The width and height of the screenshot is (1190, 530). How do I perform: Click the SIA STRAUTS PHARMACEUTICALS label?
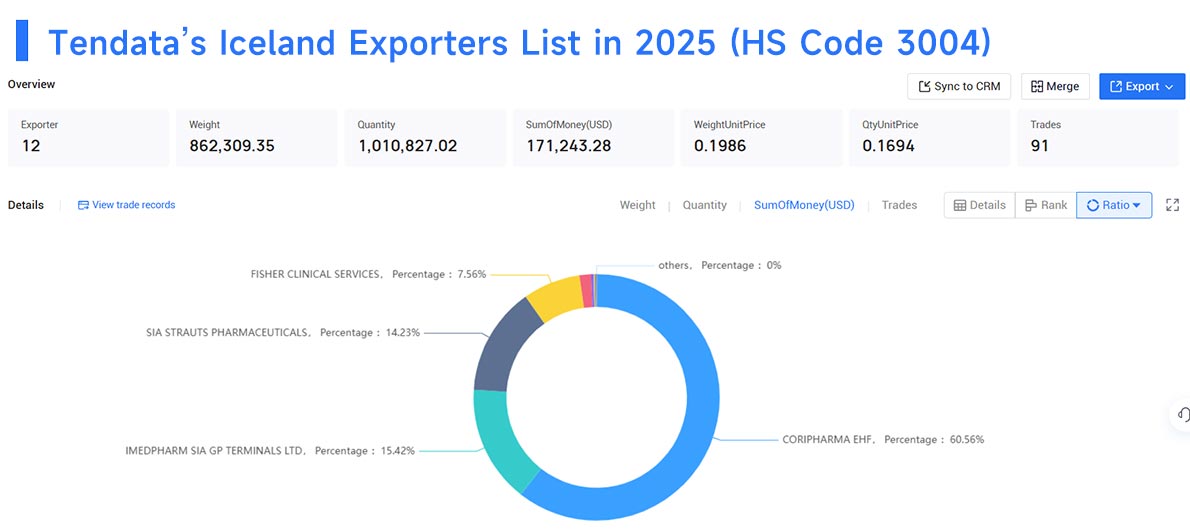pyautogui.click(x=283, y=332)
